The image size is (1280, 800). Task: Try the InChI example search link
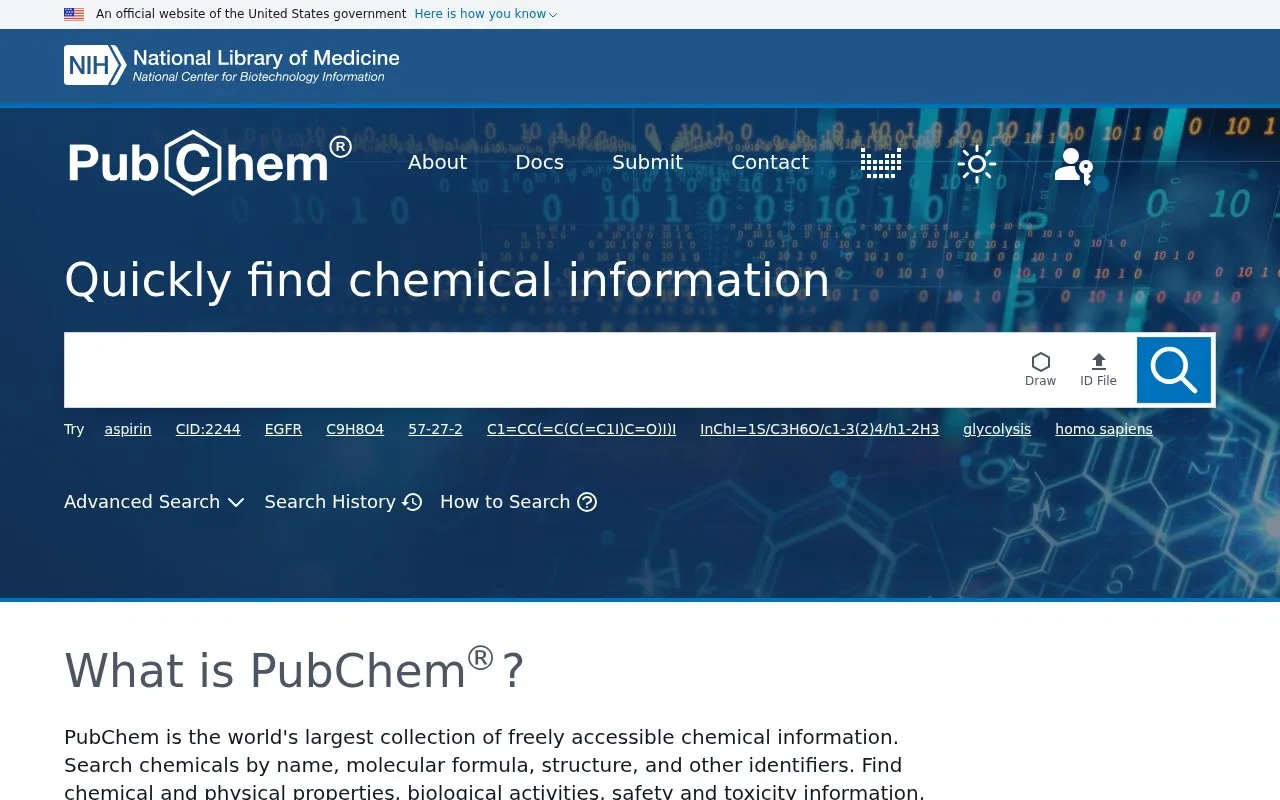[x=819, y=429]
